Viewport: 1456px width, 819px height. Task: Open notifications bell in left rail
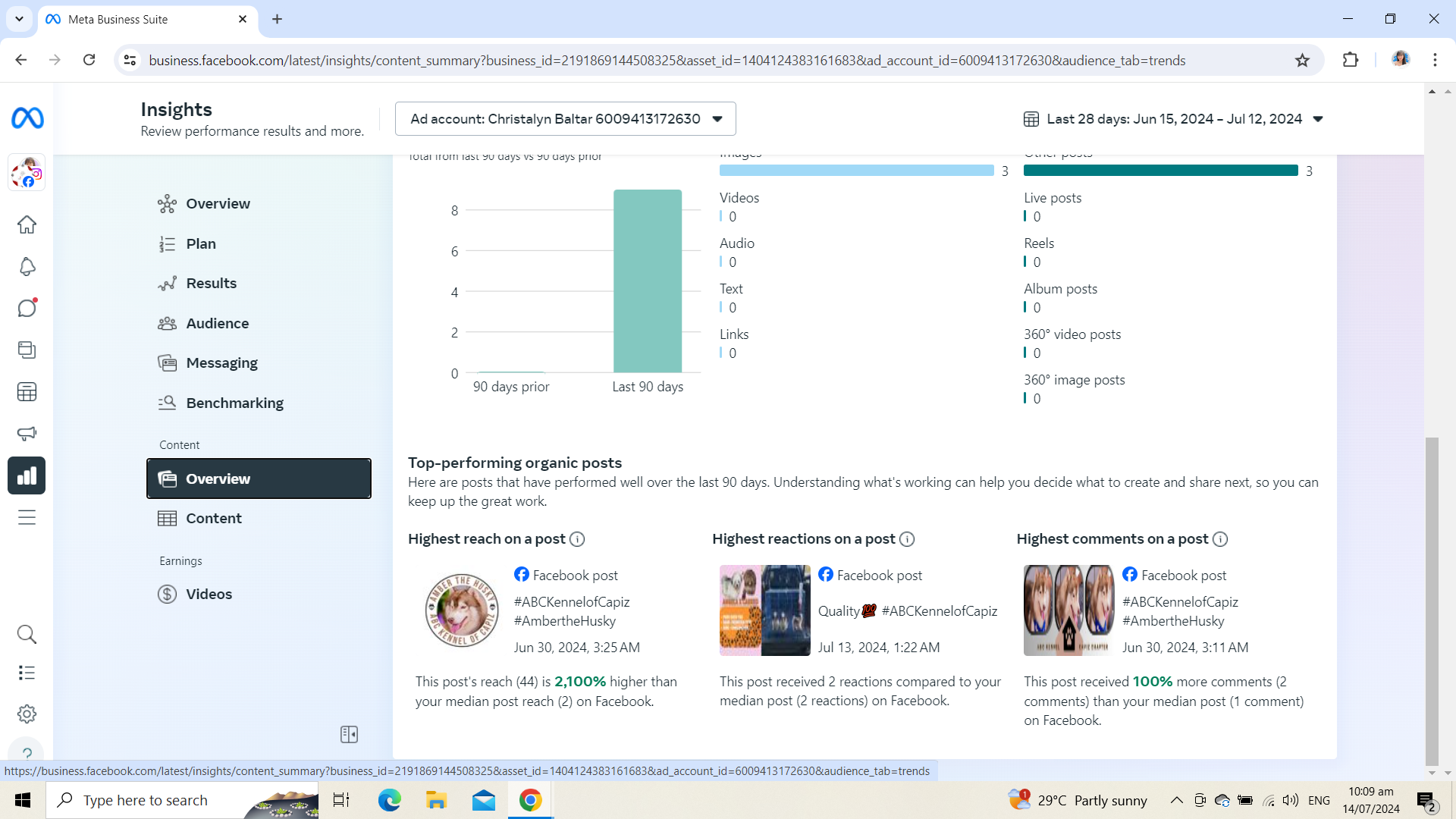coord(27,267)
